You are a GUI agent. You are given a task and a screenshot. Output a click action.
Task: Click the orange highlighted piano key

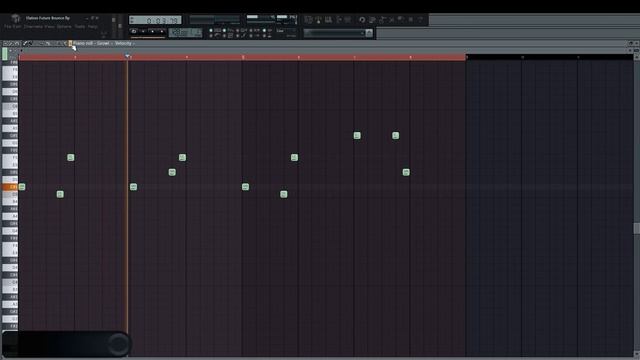pyautogui.click(x=10, y=187)
